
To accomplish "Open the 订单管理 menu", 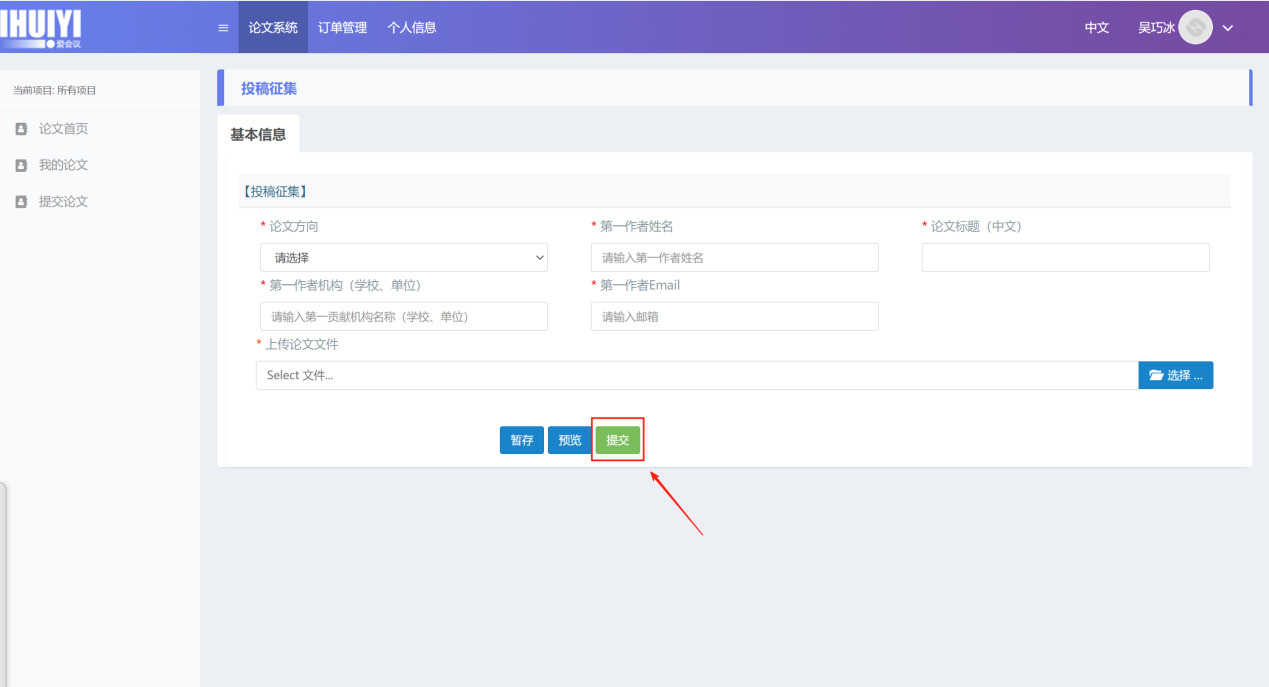I will click(342, 28).
